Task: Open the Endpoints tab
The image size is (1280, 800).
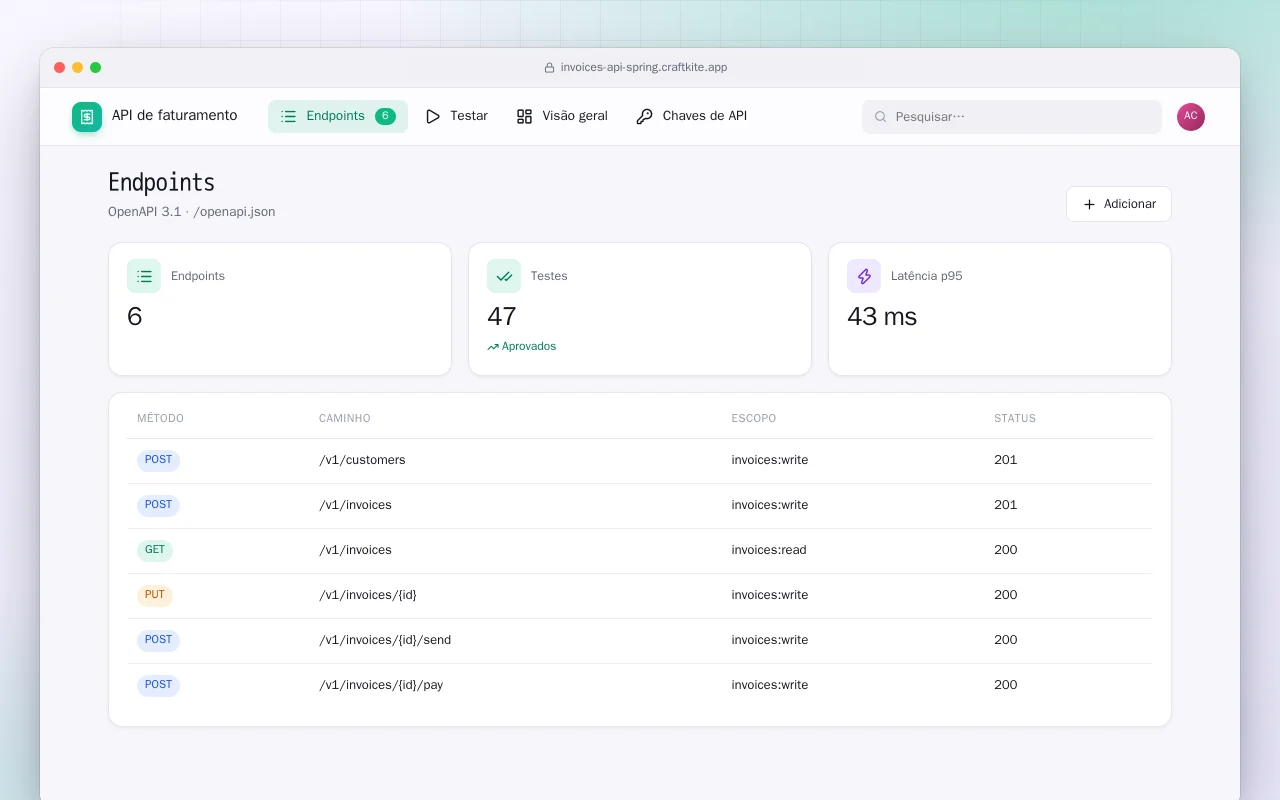Action: tap(338, 116)
